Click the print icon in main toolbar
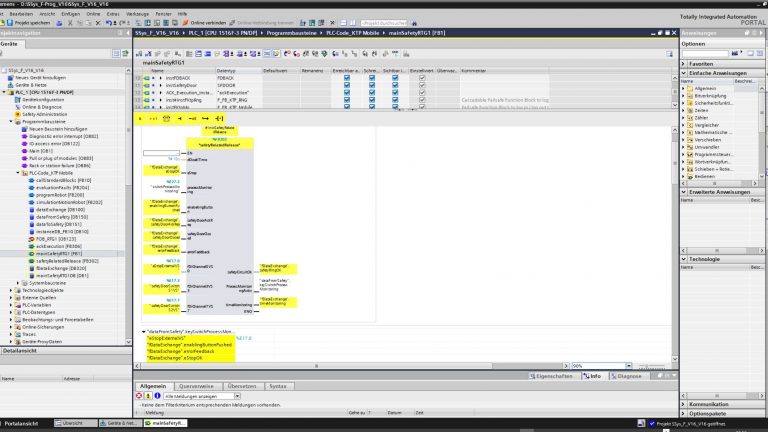 59,23
